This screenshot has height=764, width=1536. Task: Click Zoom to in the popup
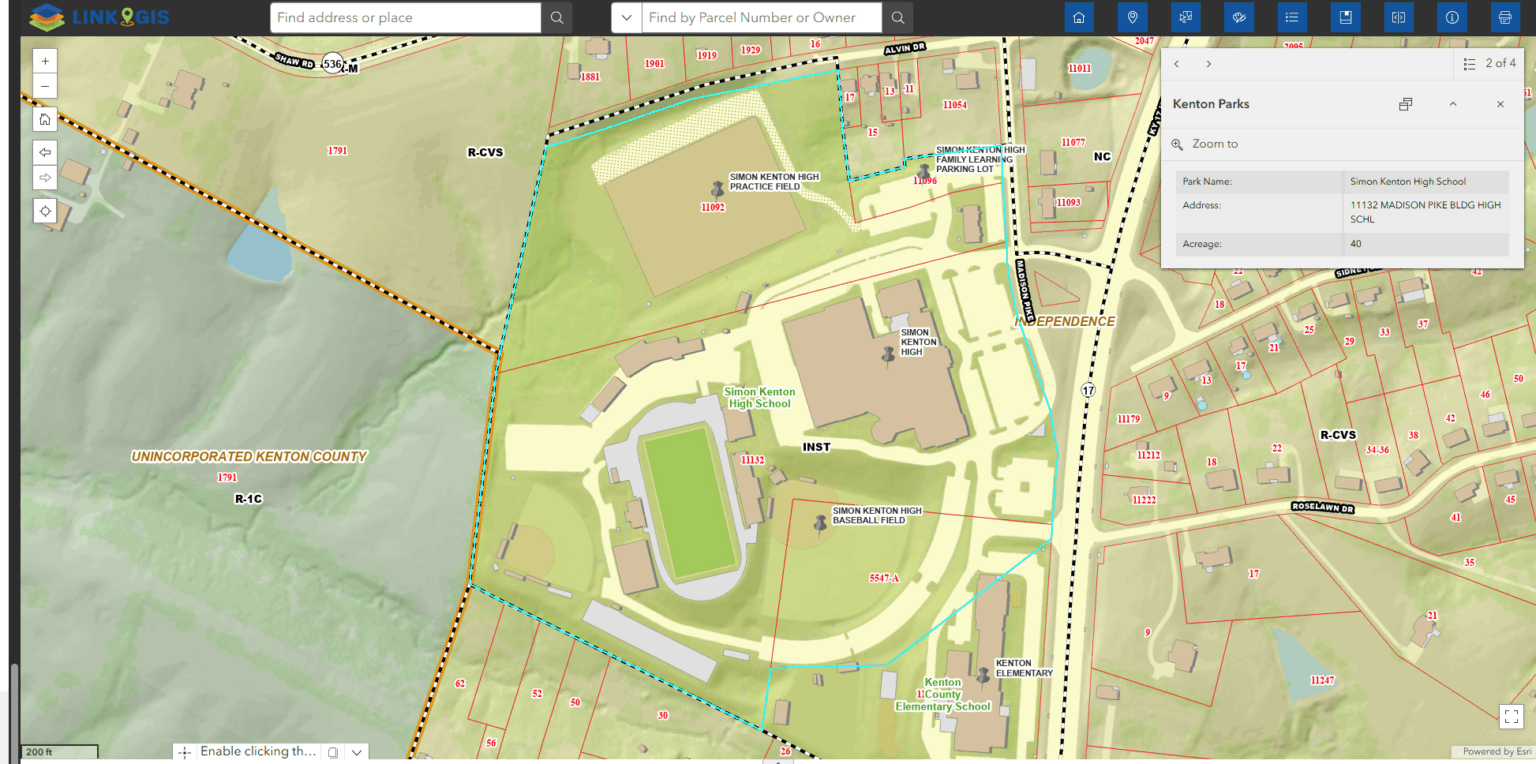coord(1213,143)
